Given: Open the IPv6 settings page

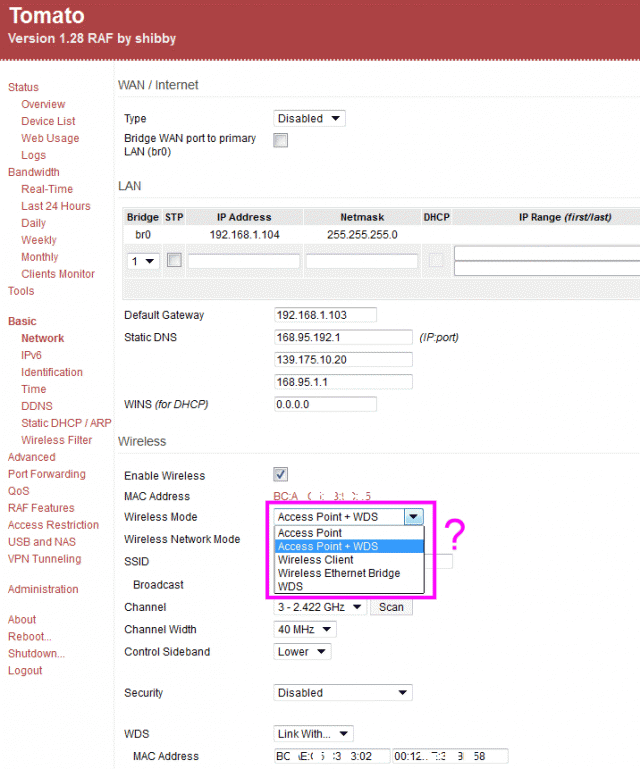Looking at the screenshot, I should [31, 355].
